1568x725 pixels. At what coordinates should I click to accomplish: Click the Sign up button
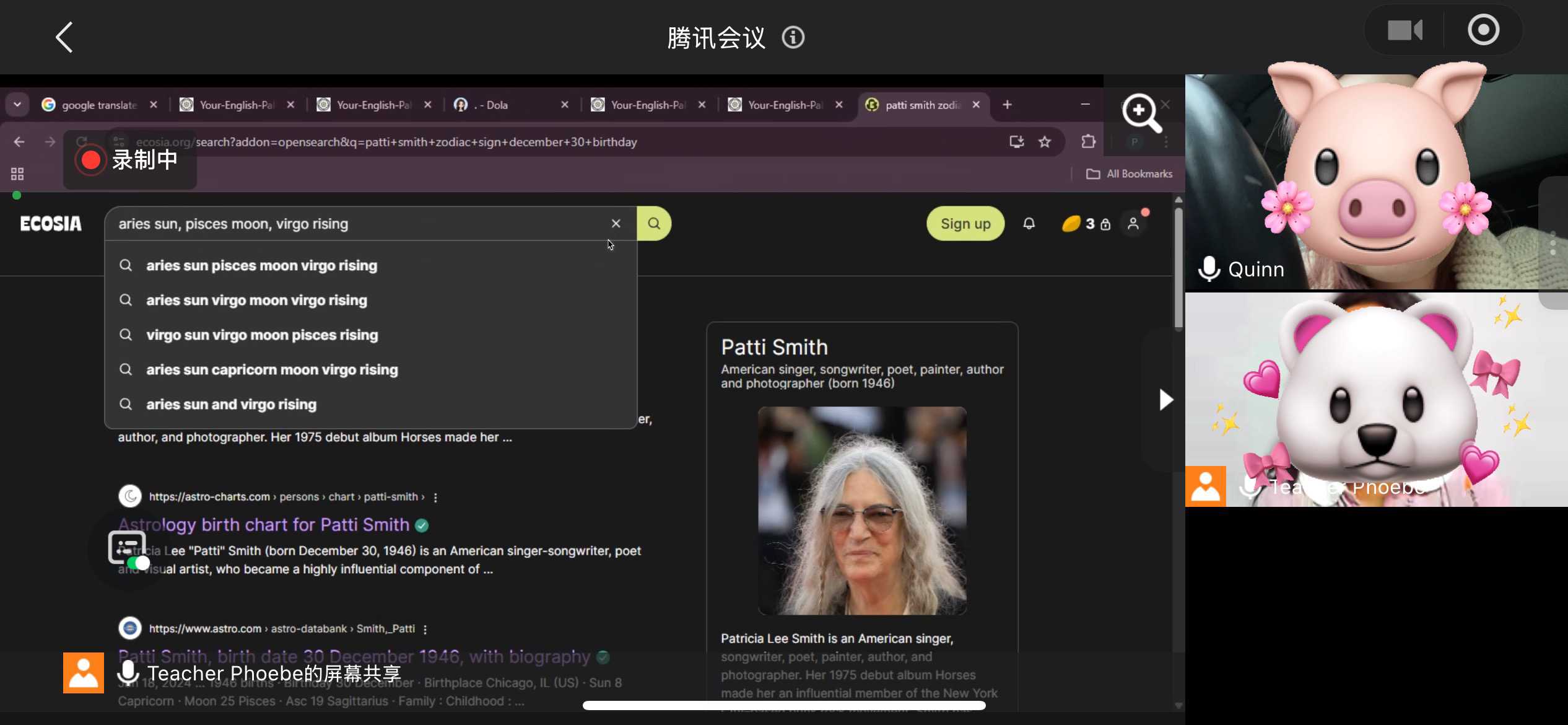point(965,224)
